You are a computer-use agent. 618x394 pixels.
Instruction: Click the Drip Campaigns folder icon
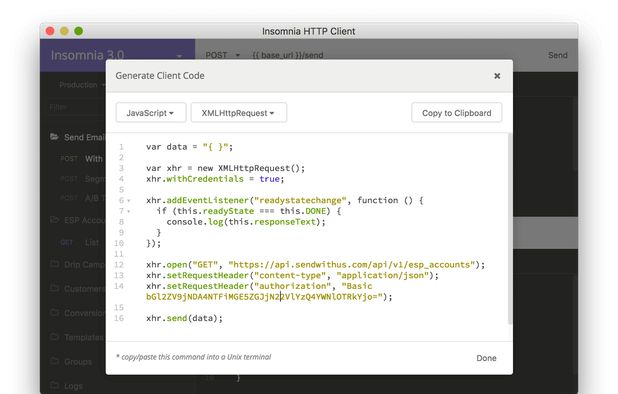[54, 264]
